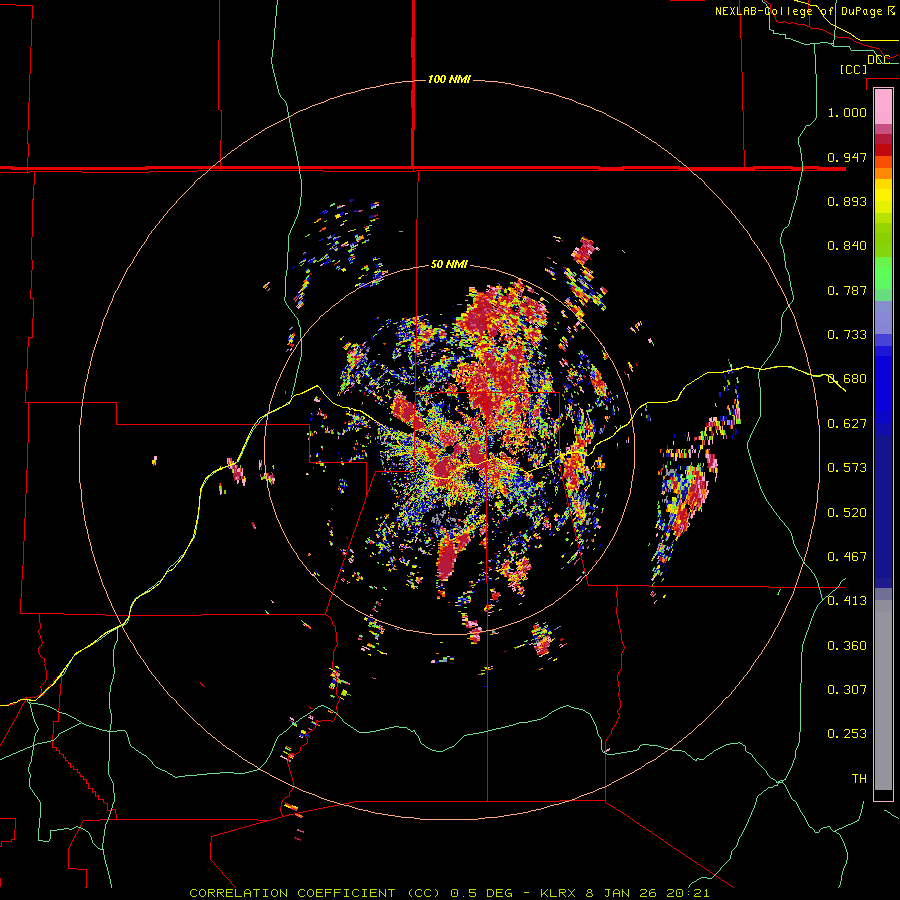Click the 0.413 scale value
Screen dimensions: 900x900
point(847,601)
